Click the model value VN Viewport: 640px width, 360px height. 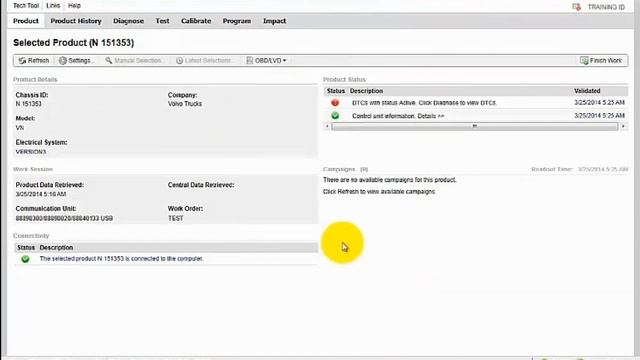coord(20,128)
